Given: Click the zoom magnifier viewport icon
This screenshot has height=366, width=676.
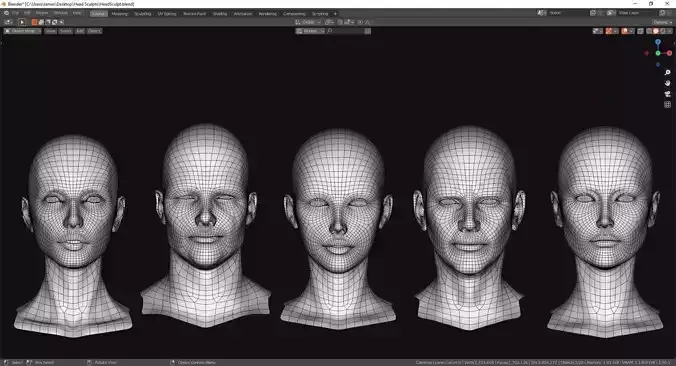Looking at the screenshot, I should tap(667, 72).
